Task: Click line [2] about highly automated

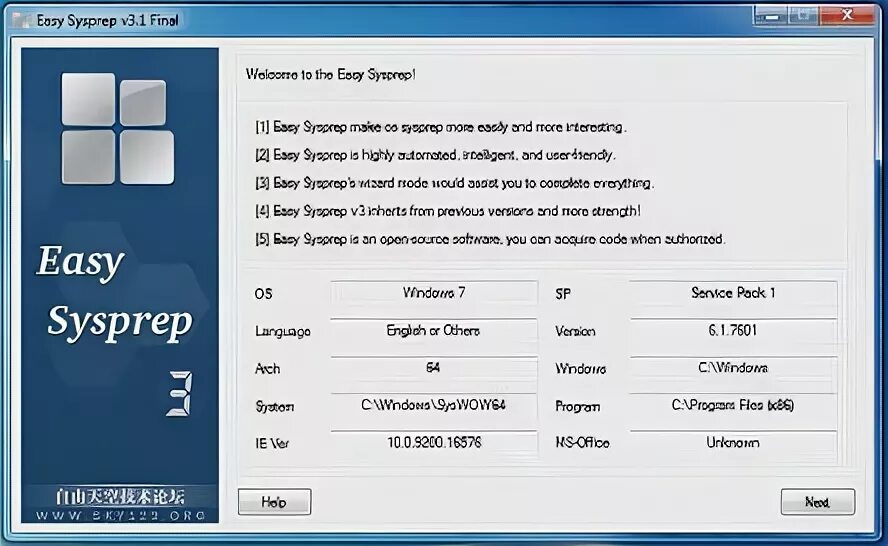Action: click(x=435, y=155)
